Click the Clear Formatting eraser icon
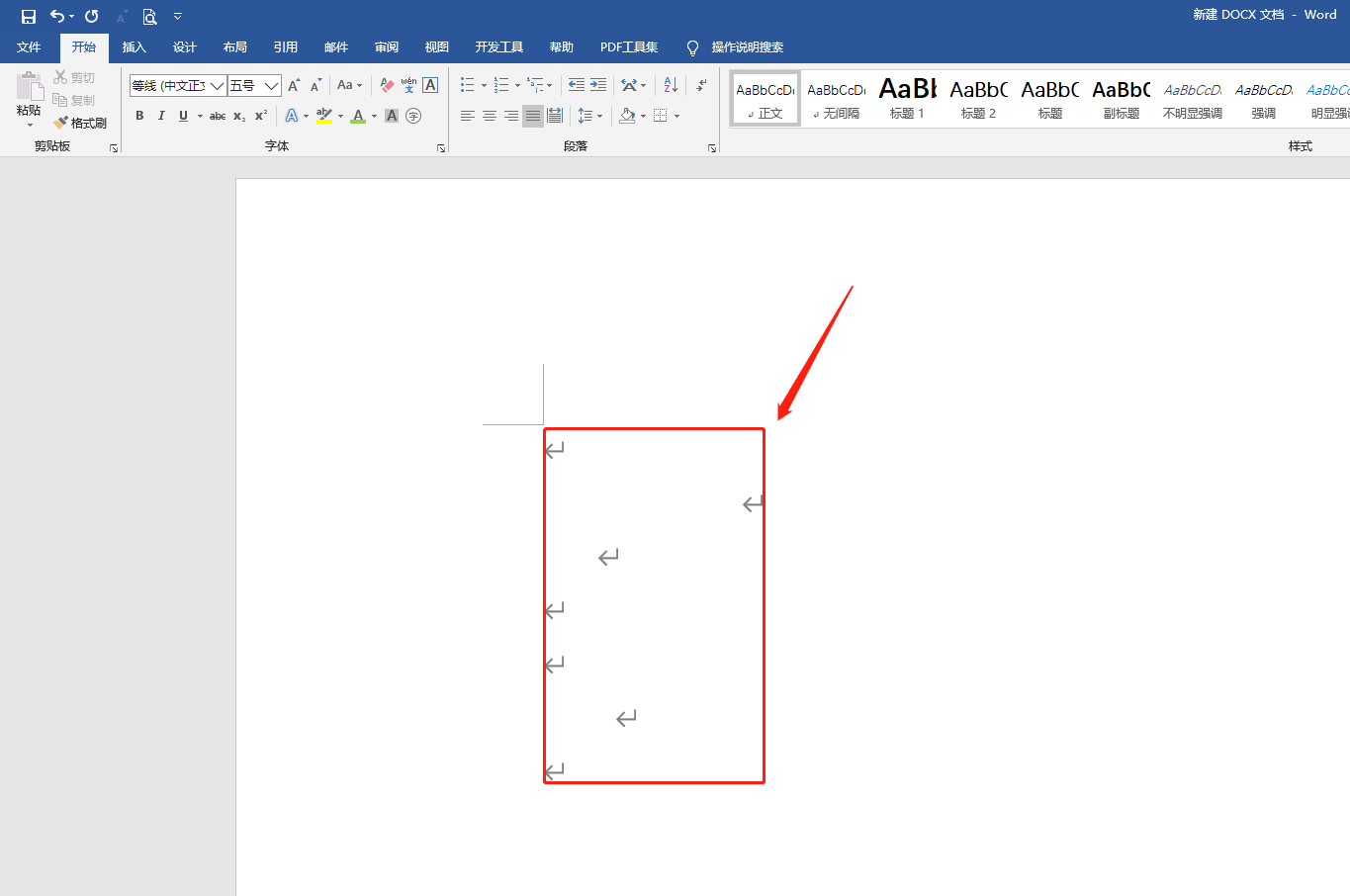 pyautogui.click(x=387, y=85)
